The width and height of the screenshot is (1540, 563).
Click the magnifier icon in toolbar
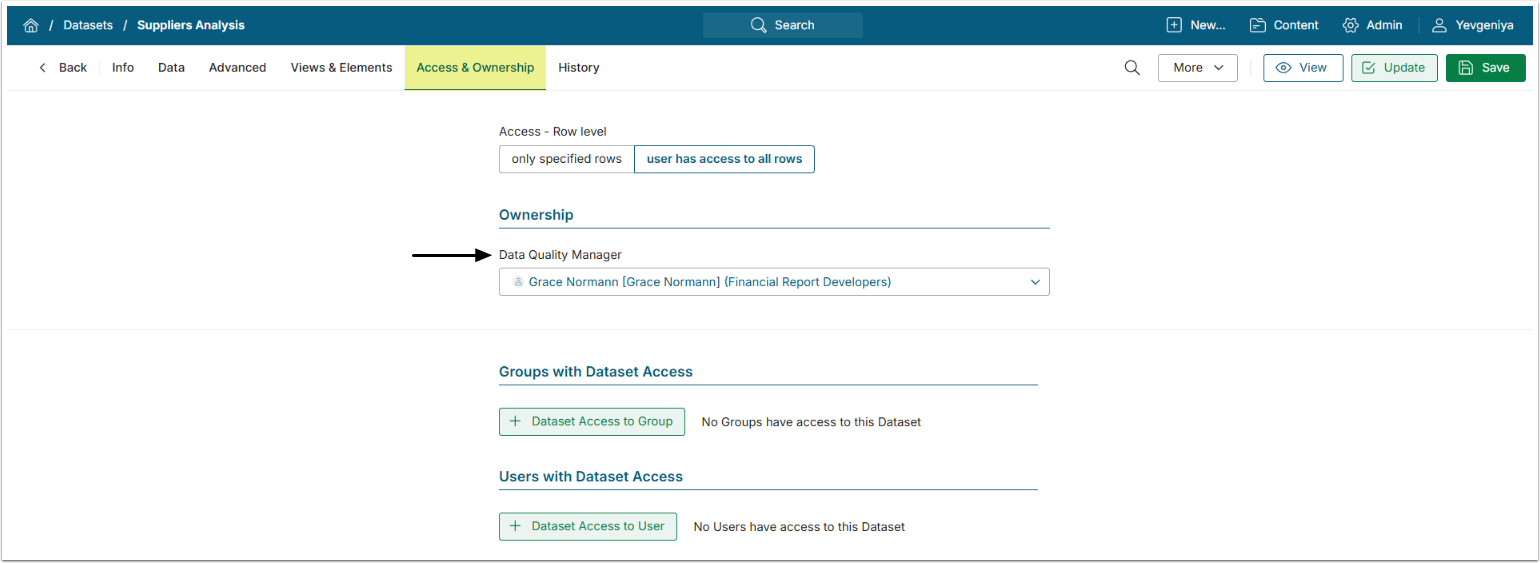1132,68
